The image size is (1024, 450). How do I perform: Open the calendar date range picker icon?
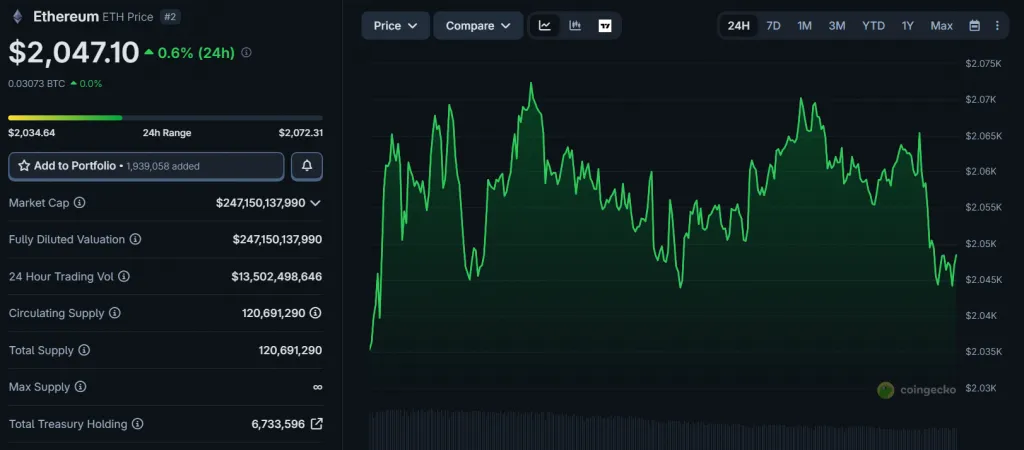974,25
